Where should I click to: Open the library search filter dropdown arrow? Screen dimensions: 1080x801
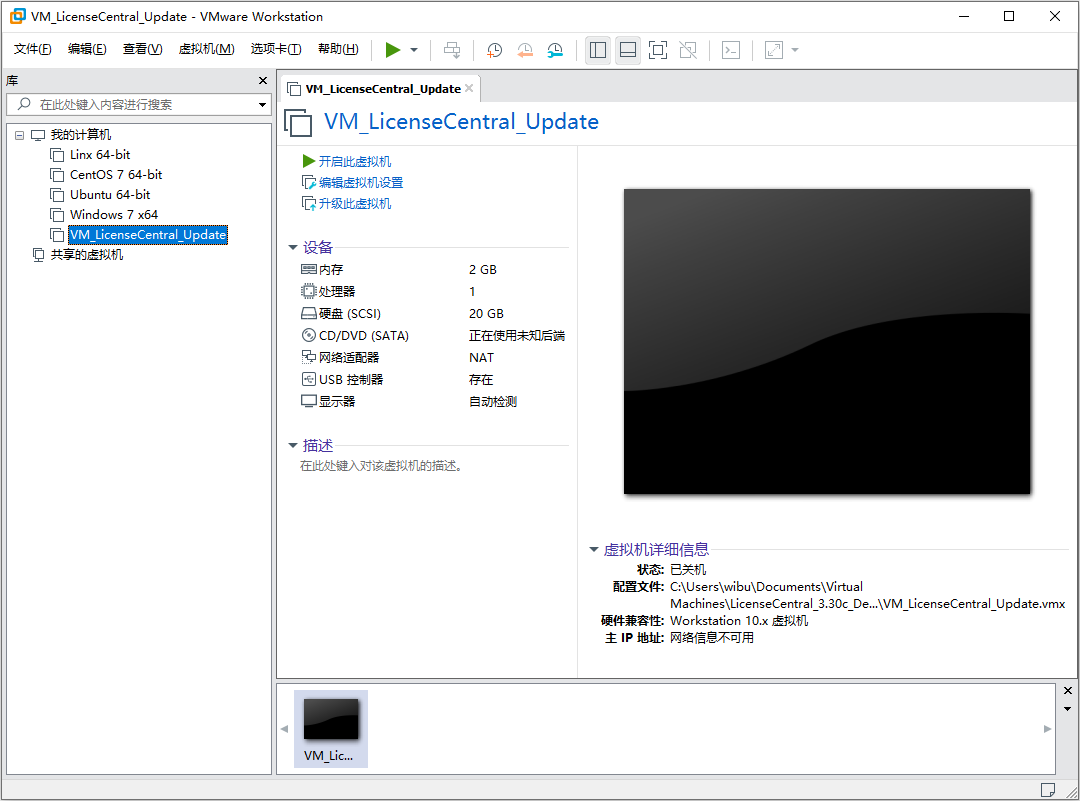pyautogui.click(x=262, y=105)
